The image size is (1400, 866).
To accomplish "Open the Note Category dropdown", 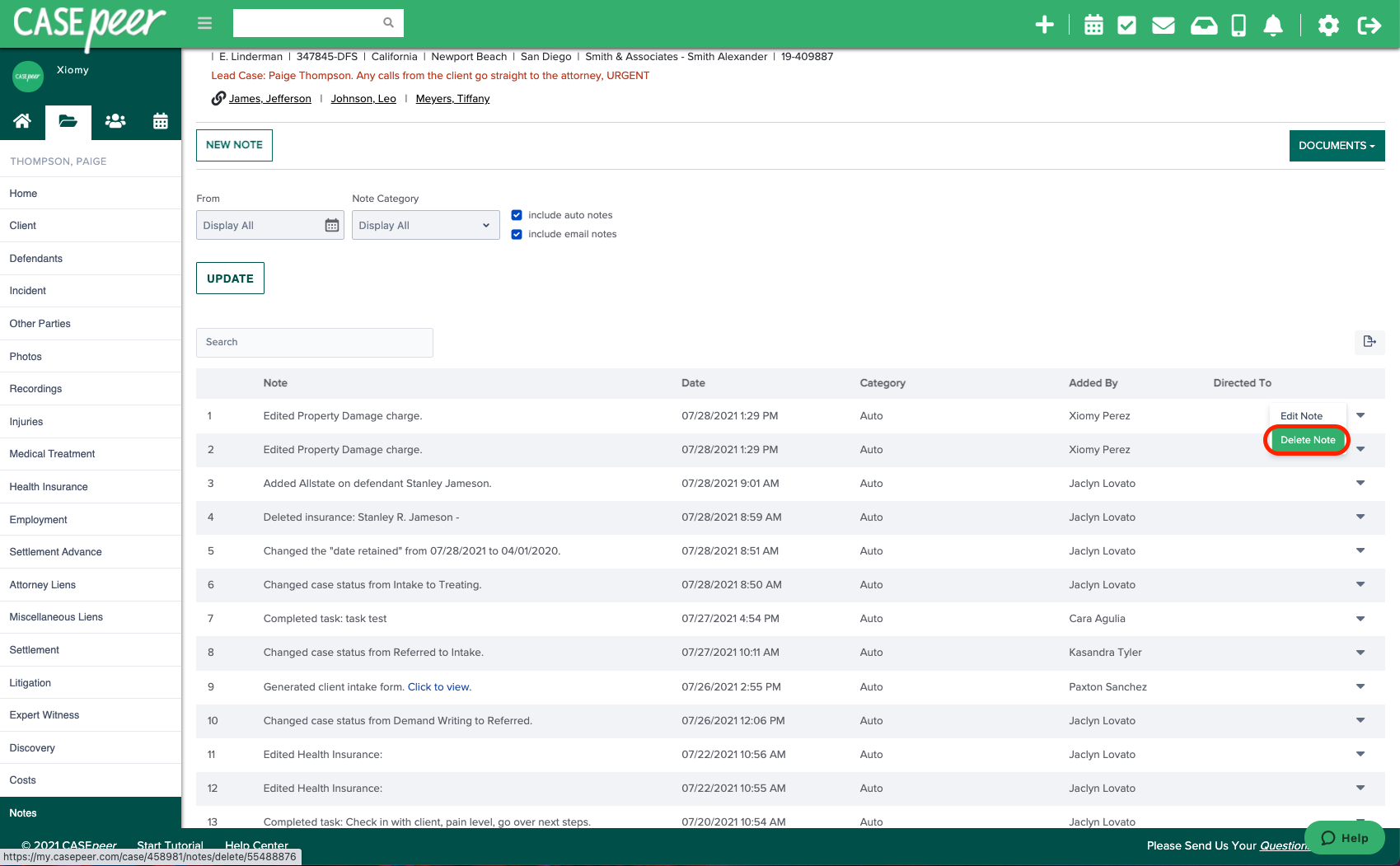I will (425, 224).
